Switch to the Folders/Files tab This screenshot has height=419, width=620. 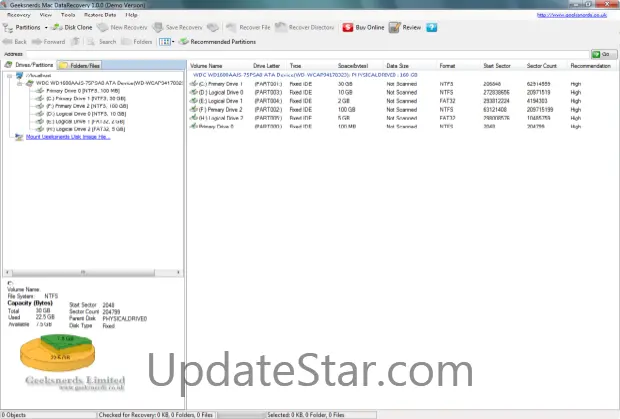pos(80,65)
